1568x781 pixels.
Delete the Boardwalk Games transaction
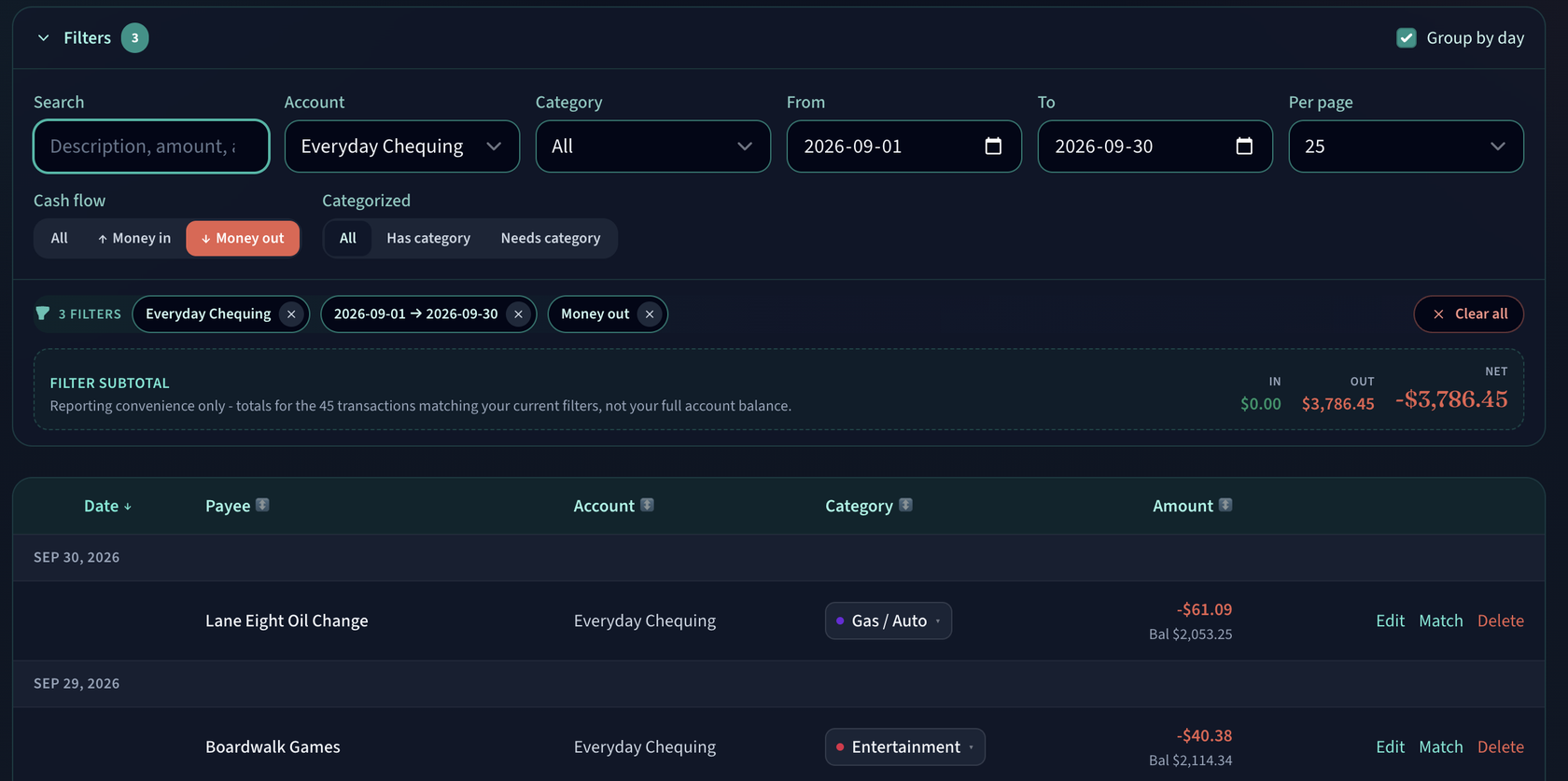pyautogui.click(x=1501, y=747)
